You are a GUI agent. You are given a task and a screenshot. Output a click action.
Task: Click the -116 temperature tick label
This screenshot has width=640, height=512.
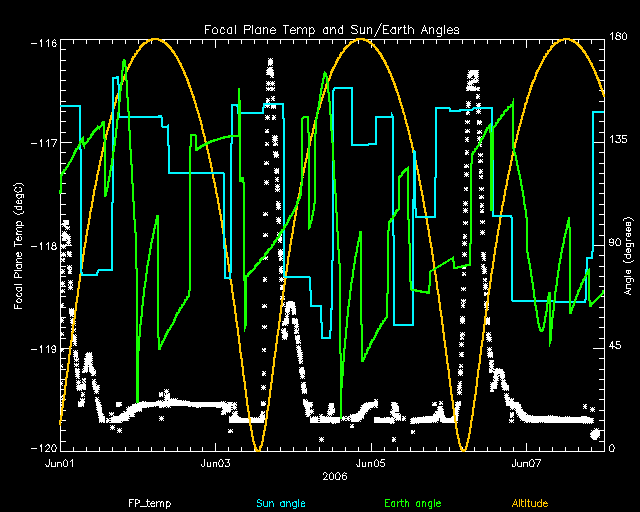pyautogui.click(x=42, y=45)
